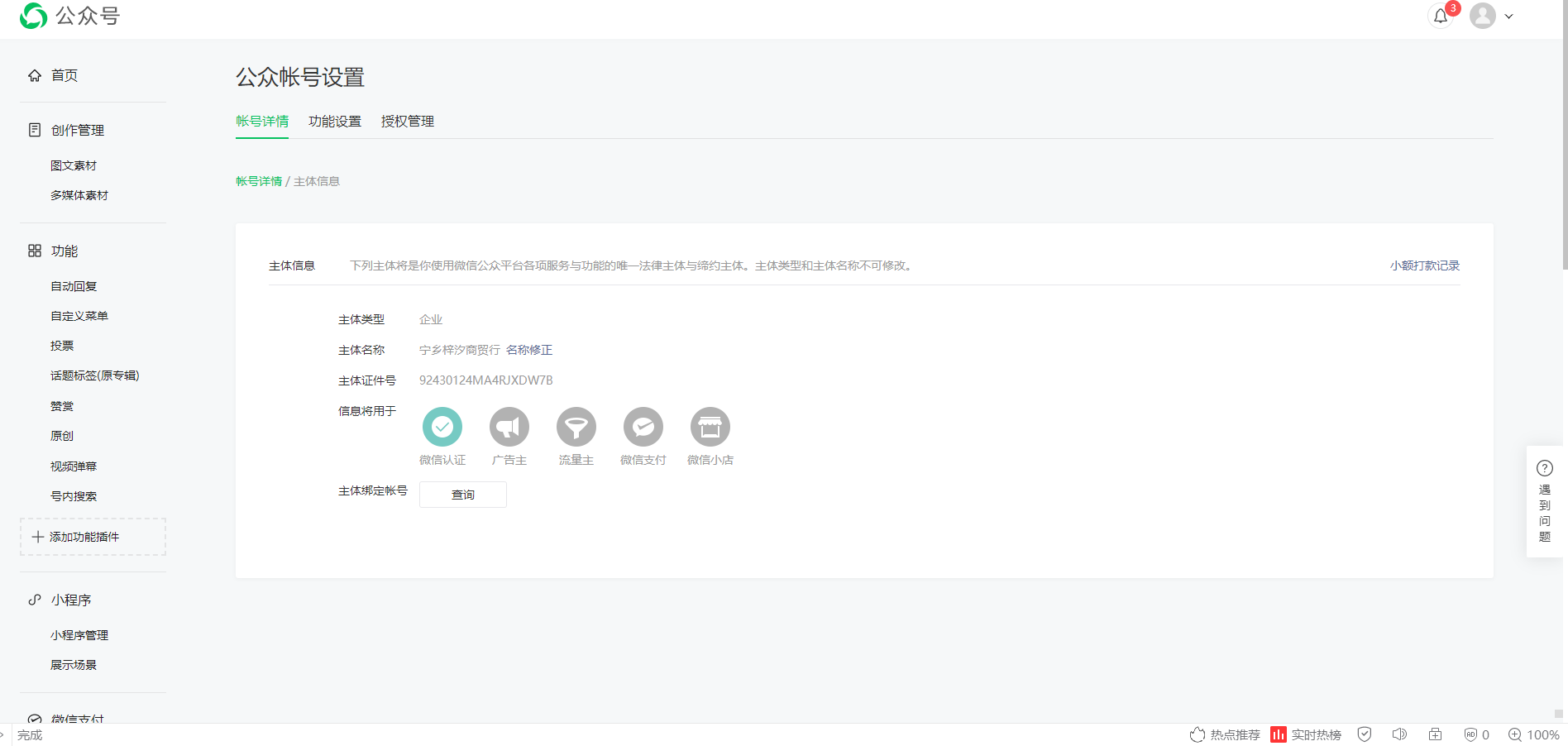Click the ad-block counter icon
The height and width of the screenshot is (746, 1568).
1476,734
